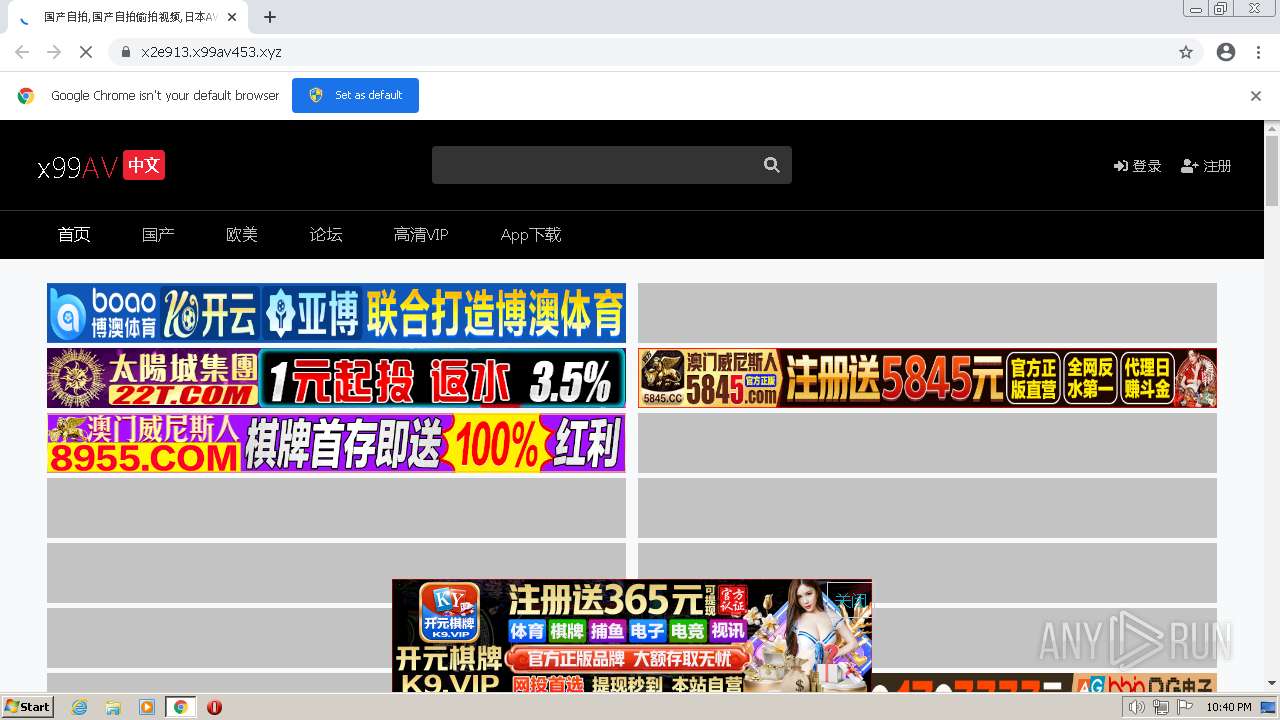1280x720 pixels.
Task: Open the Windows Start menu
Action: [x=28, y=707]
